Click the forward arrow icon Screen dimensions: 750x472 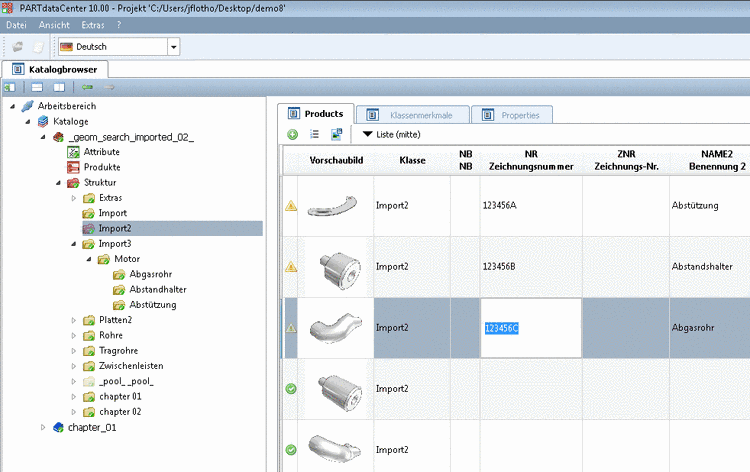(x=110, y=87)
